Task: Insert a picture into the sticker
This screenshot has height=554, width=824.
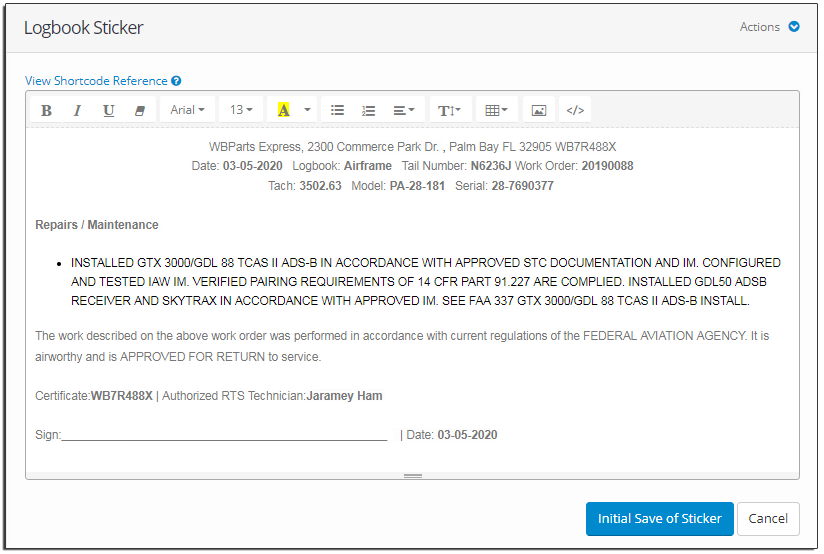Action: point(539,110)
